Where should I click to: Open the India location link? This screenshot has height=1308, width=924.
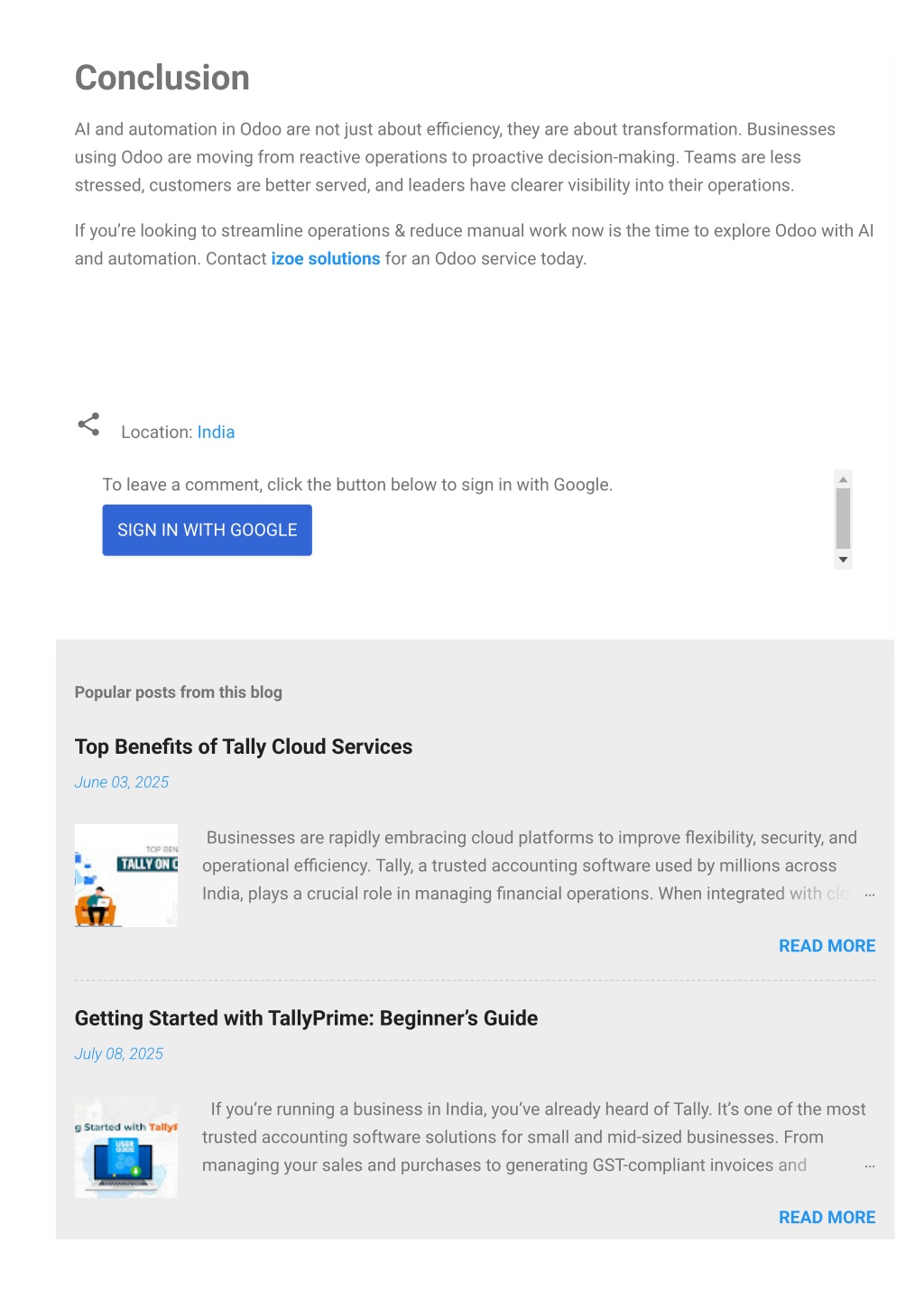click(216, 432)
